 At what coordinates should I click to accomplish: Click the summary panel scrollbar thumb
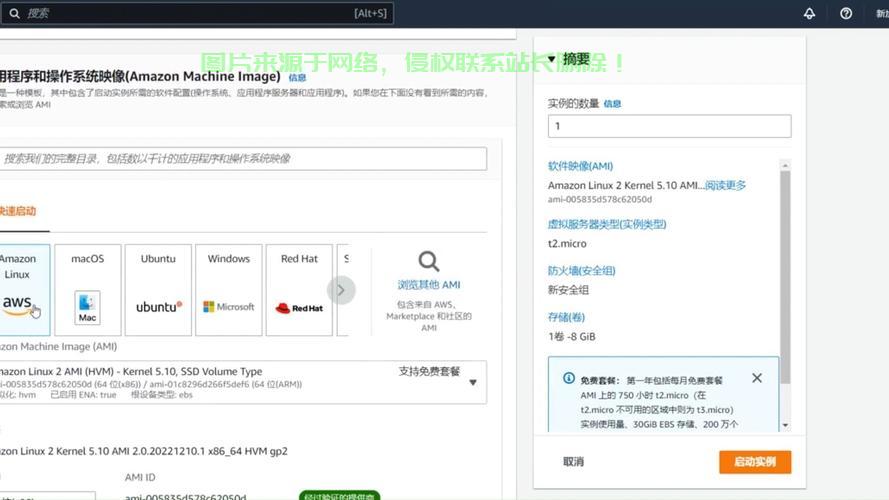click(785, 277)
